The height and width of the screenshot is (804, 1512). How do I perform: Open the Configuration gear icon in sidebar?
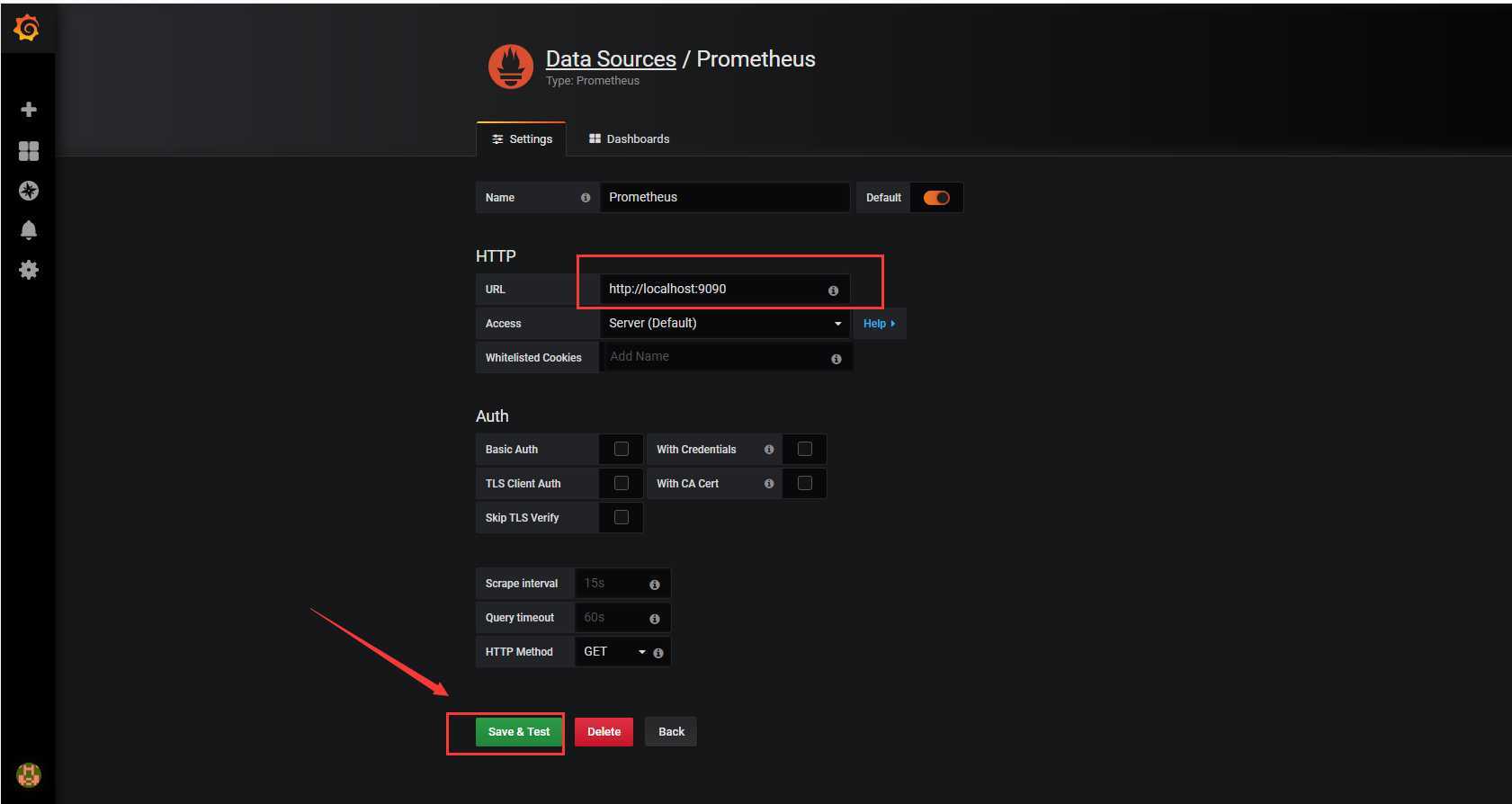pos(29,270)
